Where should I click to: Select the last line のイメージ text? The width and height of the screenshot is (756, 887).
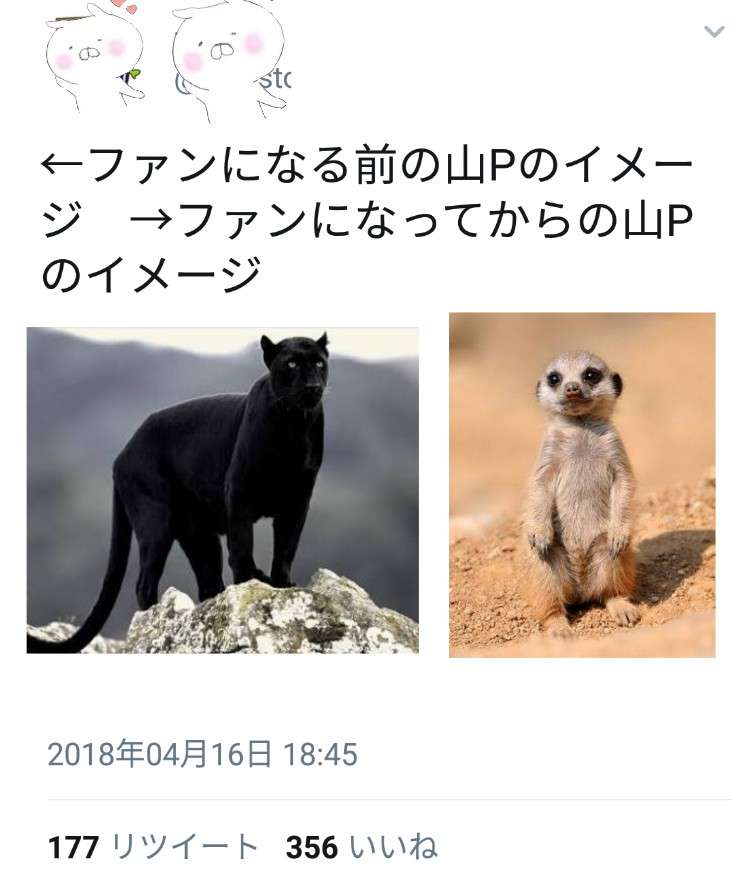pos(151,274)
